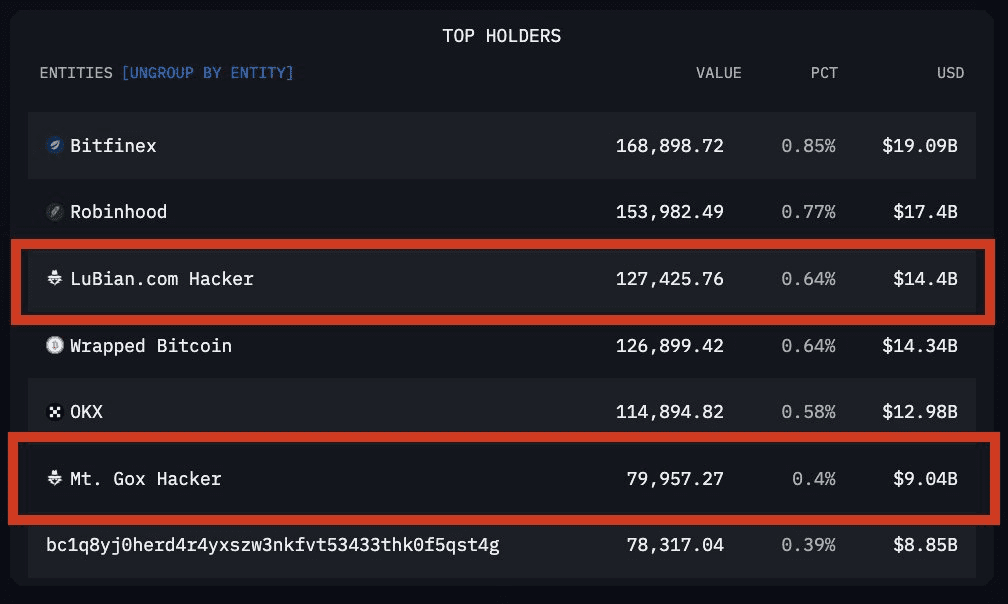Sort by the VALUE column header
This screenshot has height=604, width=1008.
(718, 73)
